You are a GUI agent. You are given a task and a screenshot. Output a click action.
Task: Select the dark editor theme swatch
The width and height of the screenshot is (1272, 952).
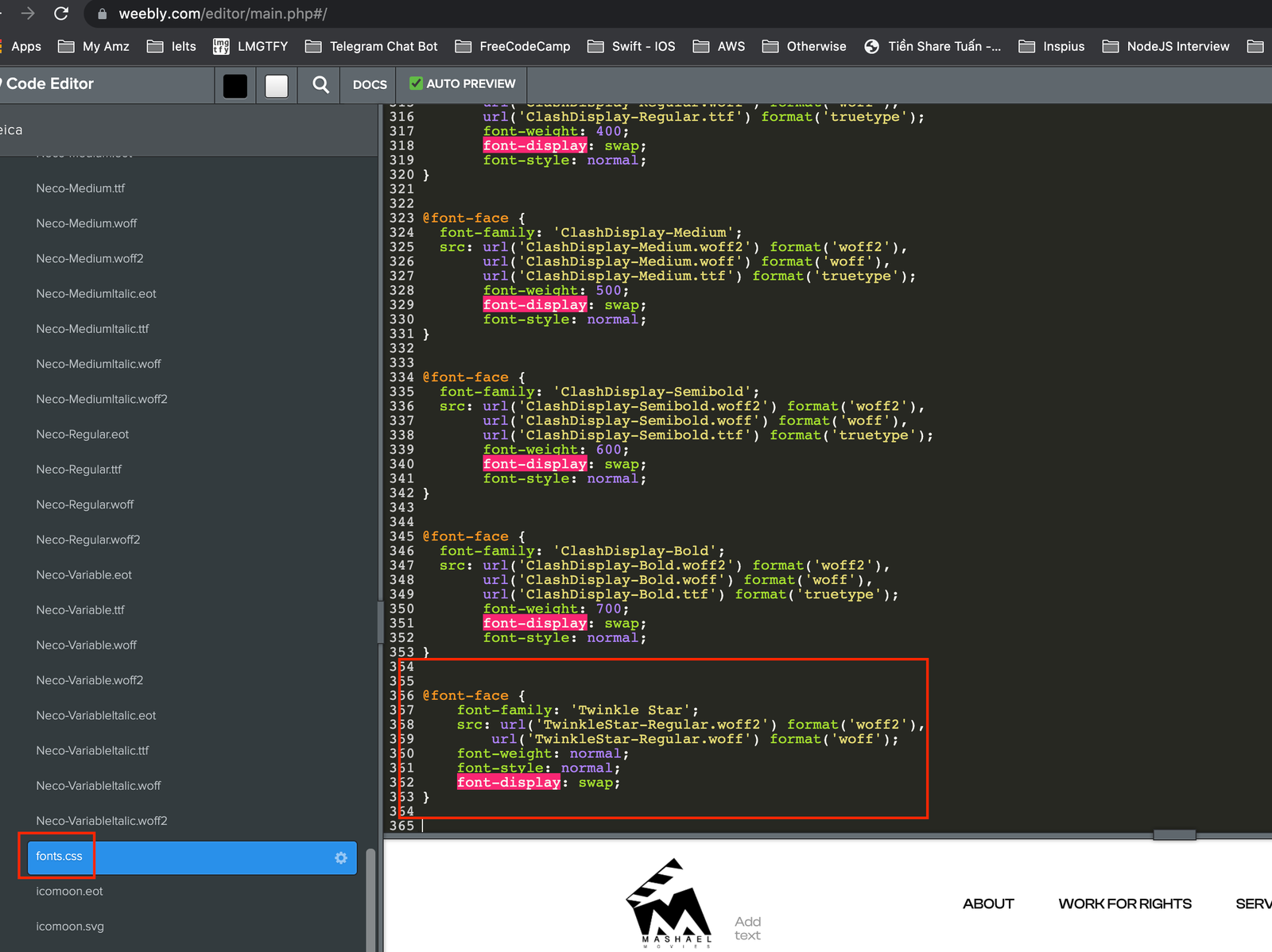[235, 84]
